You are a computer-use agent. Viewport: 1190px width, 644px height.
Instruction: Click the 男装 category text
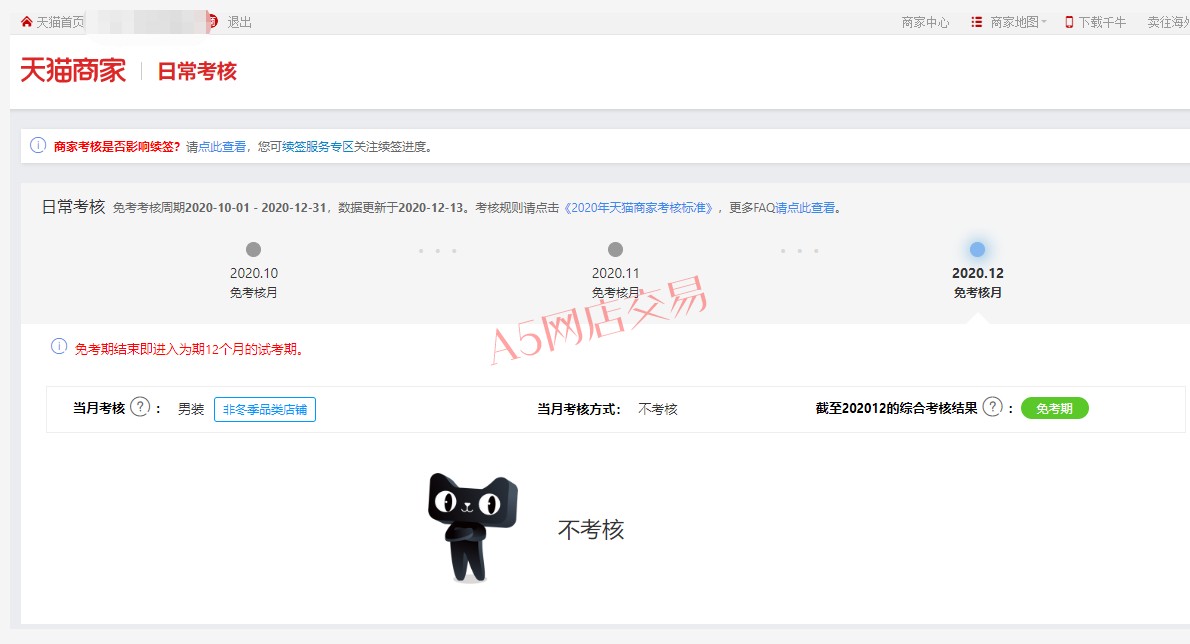[x=191, y=409]
